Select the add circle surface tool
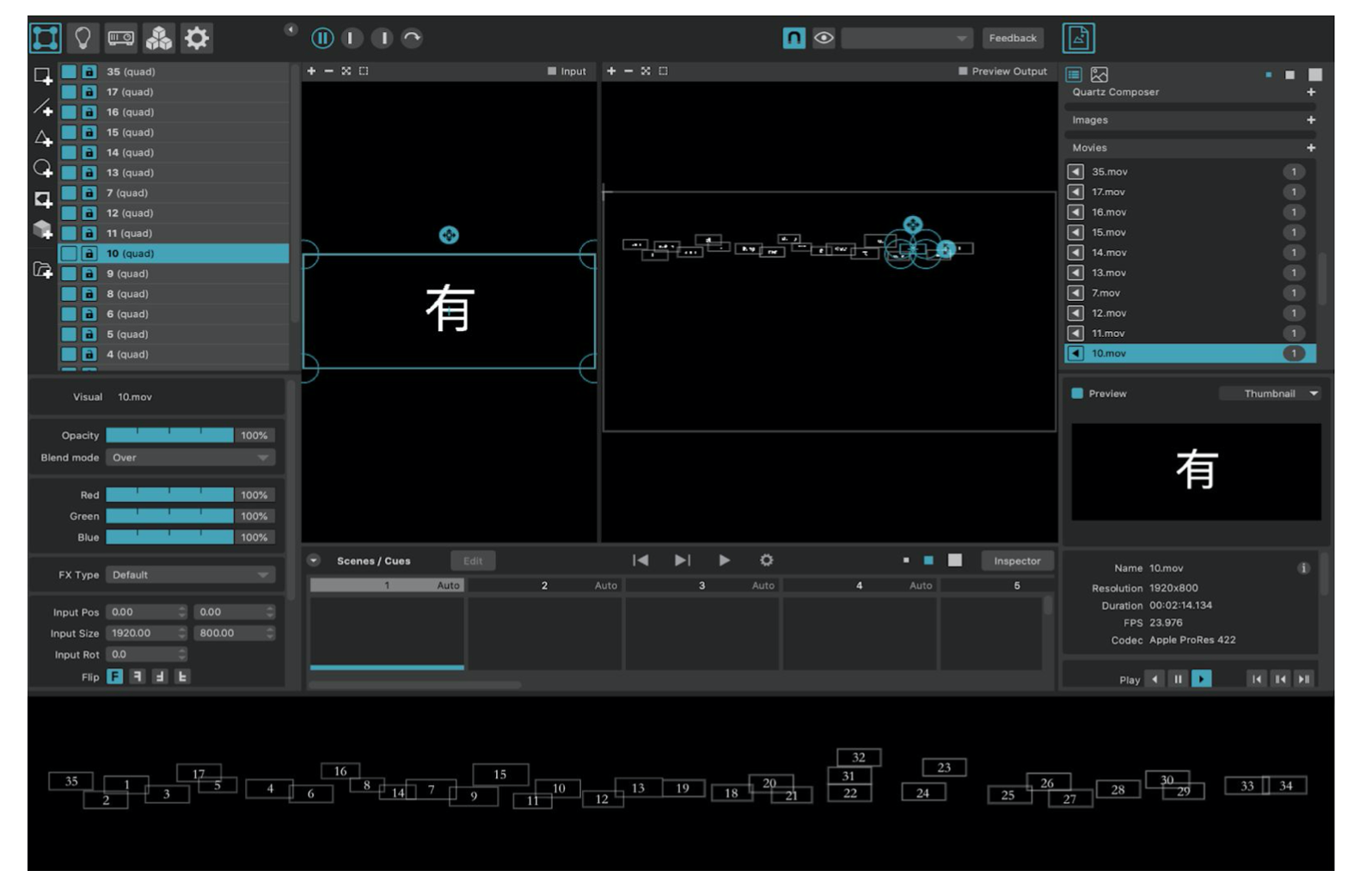The image size is (1372, 889). pyautogui.click(x=43, y=169)
